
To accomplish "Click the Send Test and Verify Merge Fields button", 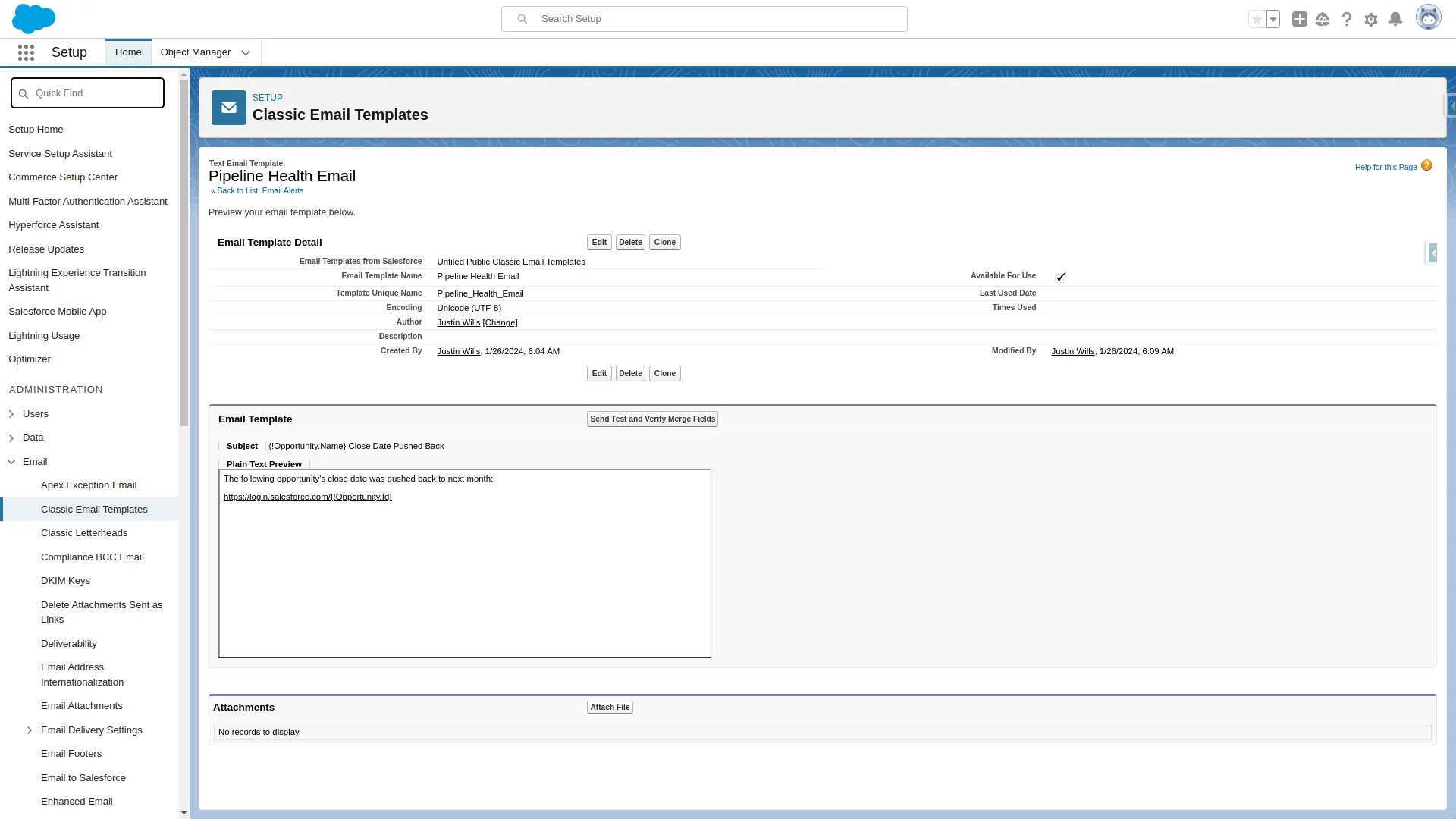I will point(652,418).
